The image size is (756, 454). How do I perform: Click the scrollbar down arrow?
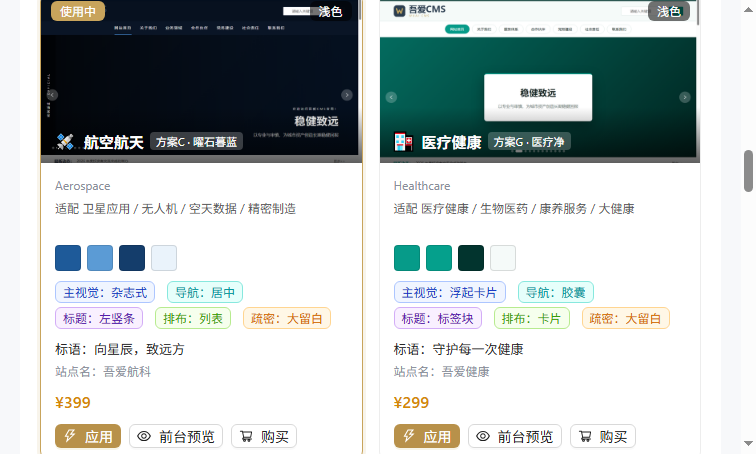pos(748,443)
